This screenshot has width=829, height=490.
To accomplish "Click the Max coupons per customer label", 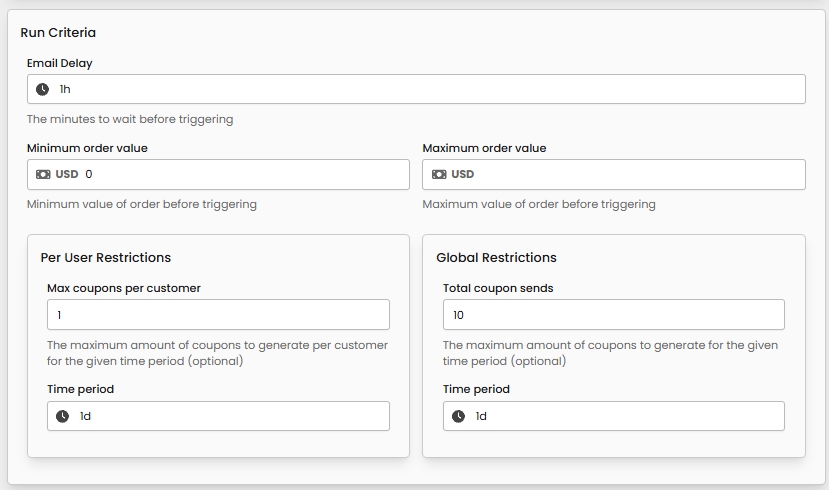I will pyautogui.click(x=123, y=288).
